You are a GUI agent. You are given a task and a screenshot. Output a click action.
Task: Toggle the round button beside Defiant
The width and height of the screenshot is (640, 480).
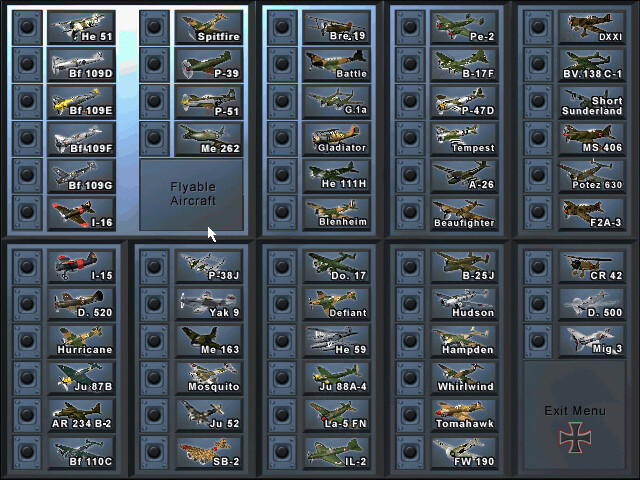[x=282, y=304]
